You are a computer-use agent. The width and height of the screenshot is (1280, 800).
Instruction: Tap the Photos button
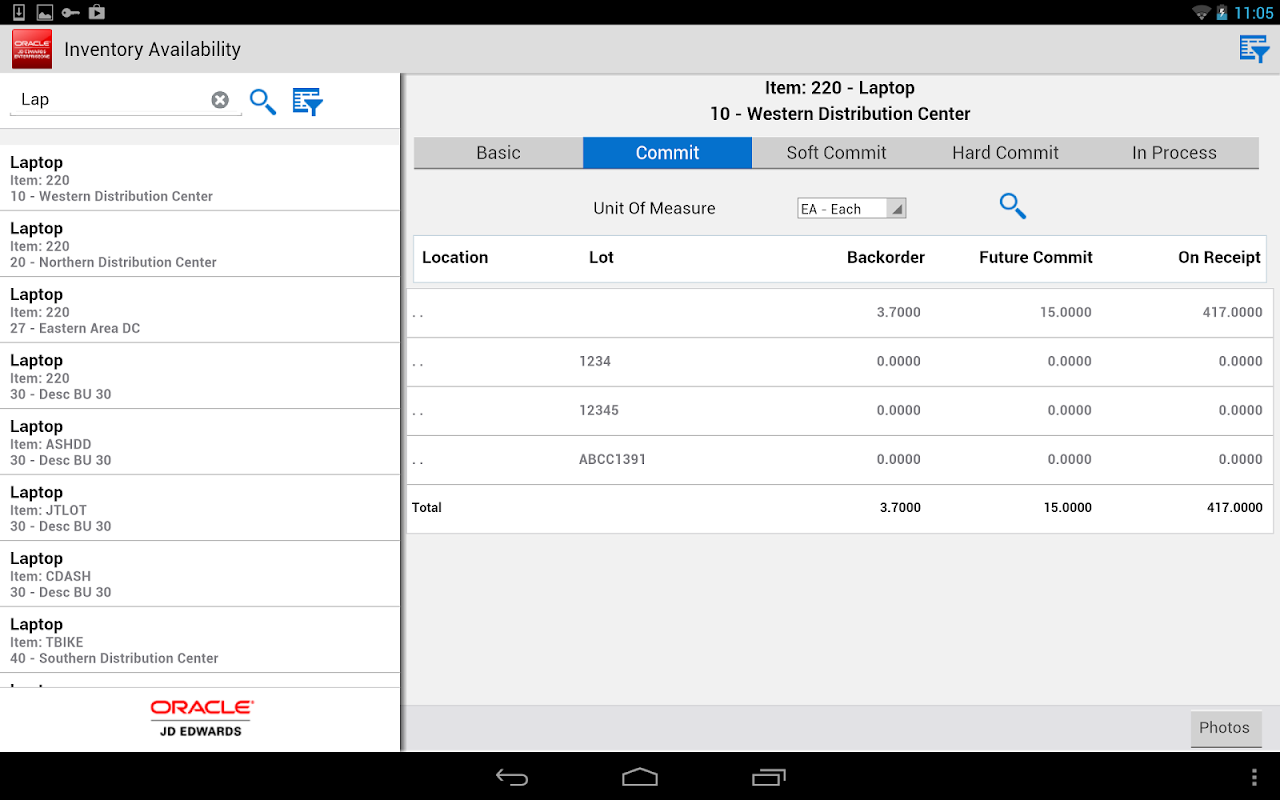[1225, 728]
